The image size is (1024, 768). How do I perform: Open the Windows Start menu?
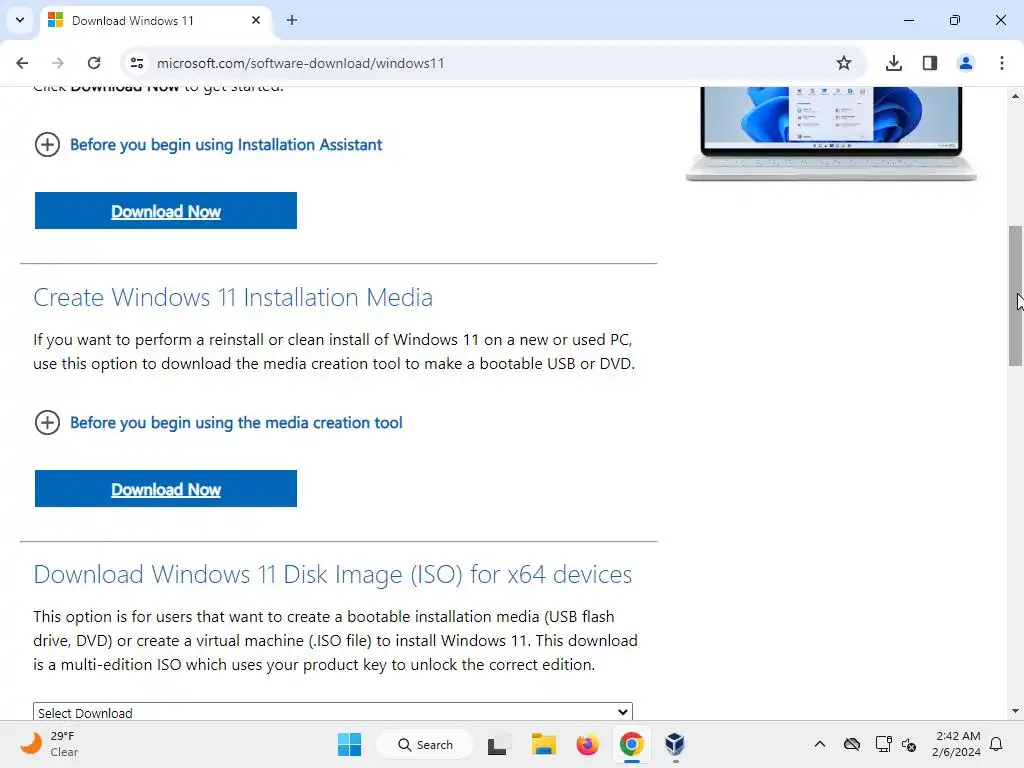coord(349,744)
